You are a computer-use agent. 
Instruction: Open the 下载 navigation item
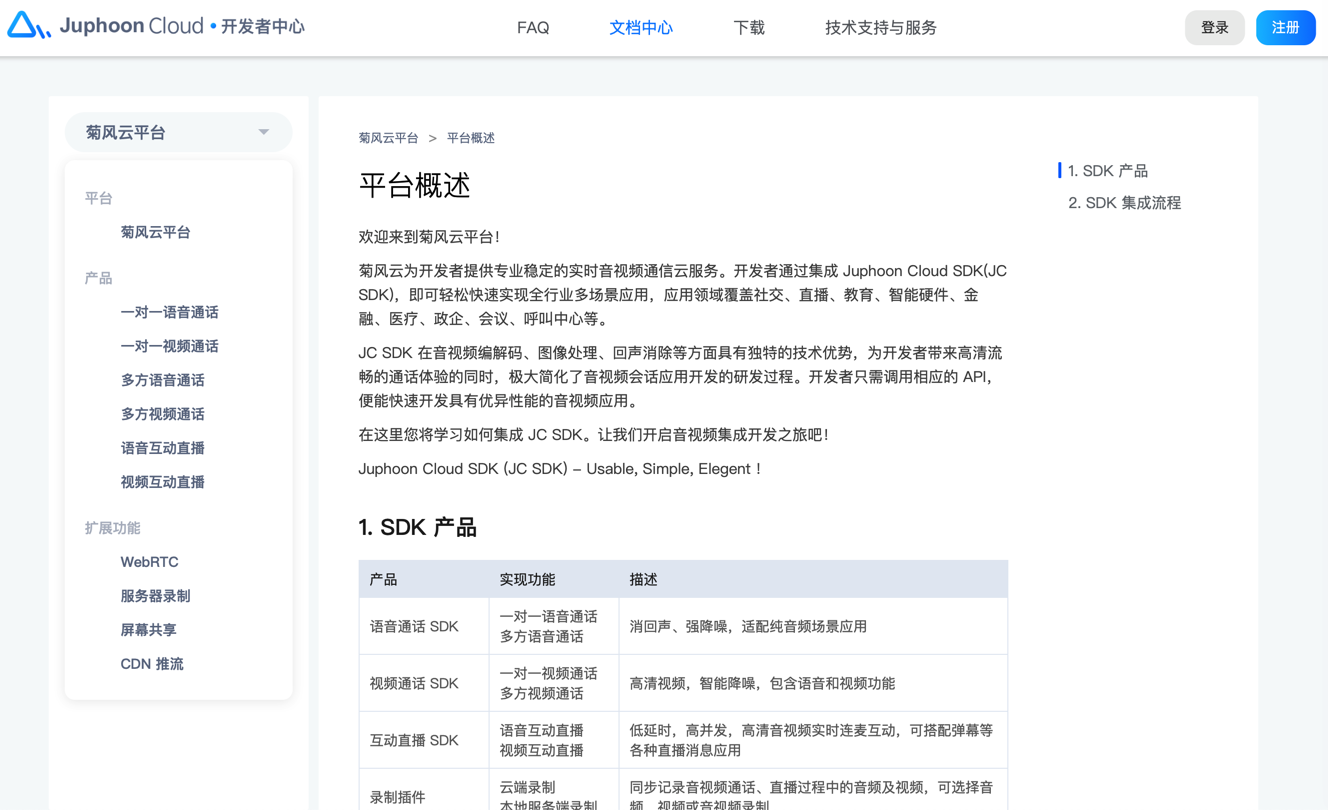pyautogui.click(x=749, y=28)
